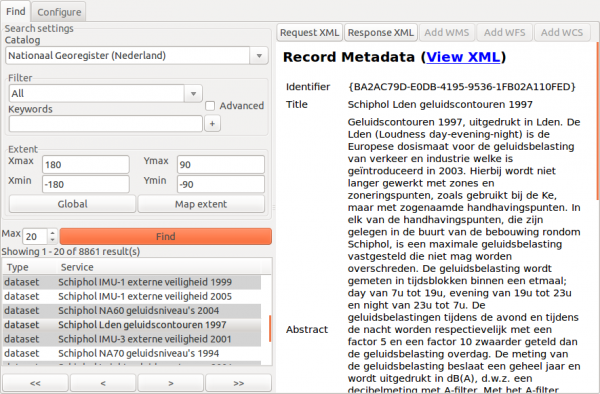Open the Catalog dropdown list
Viewport: 600px width, 394px height.
tap(259, 56)
